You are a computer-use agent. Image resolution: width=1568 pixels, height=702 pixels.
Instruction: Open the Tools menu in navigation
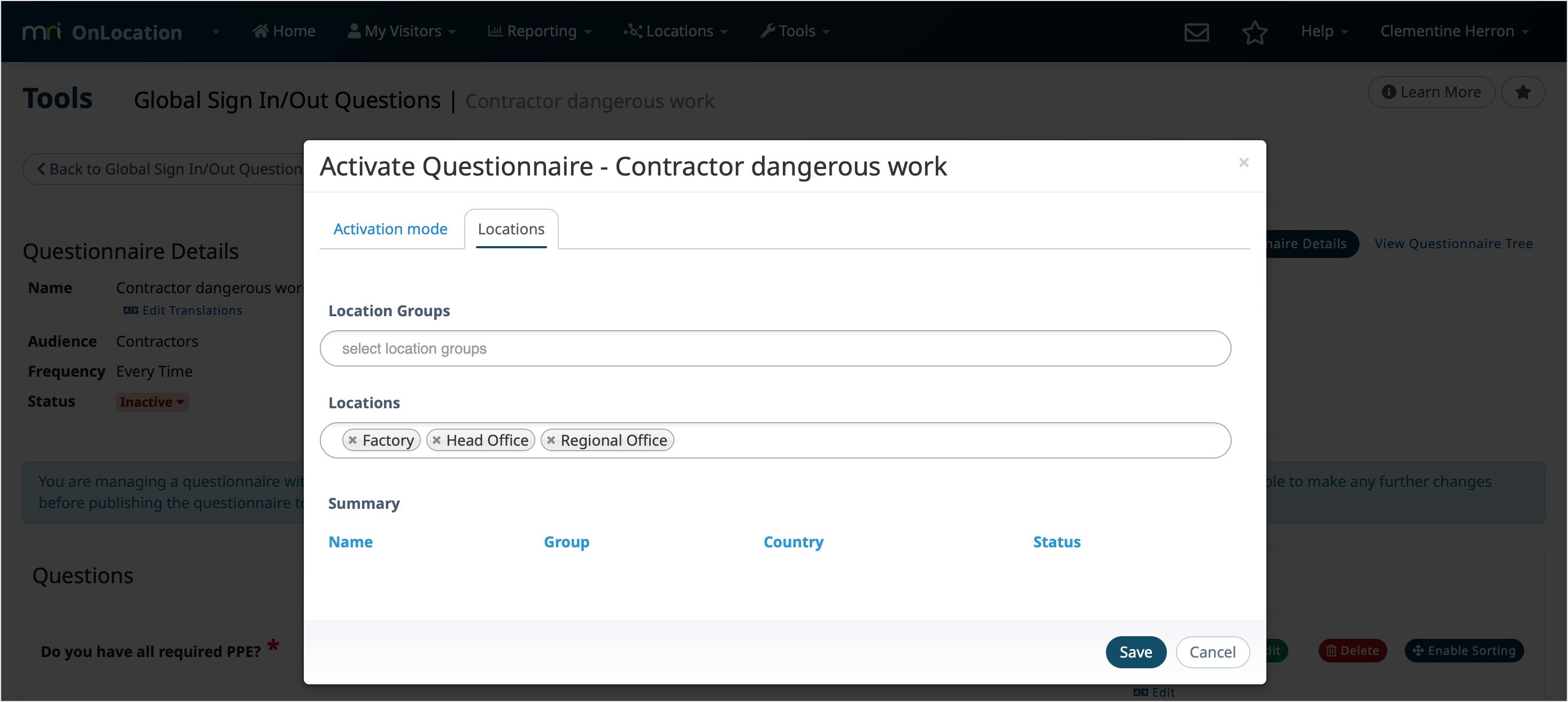pos(794,31)
